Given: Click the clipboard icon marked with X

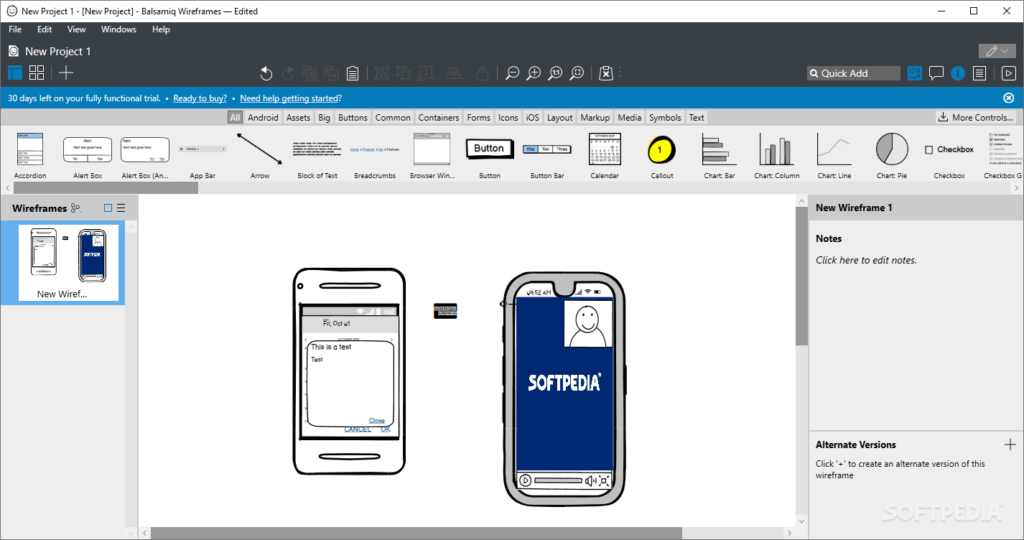Looking at the screenshot, I should click(x=606, y=73).
